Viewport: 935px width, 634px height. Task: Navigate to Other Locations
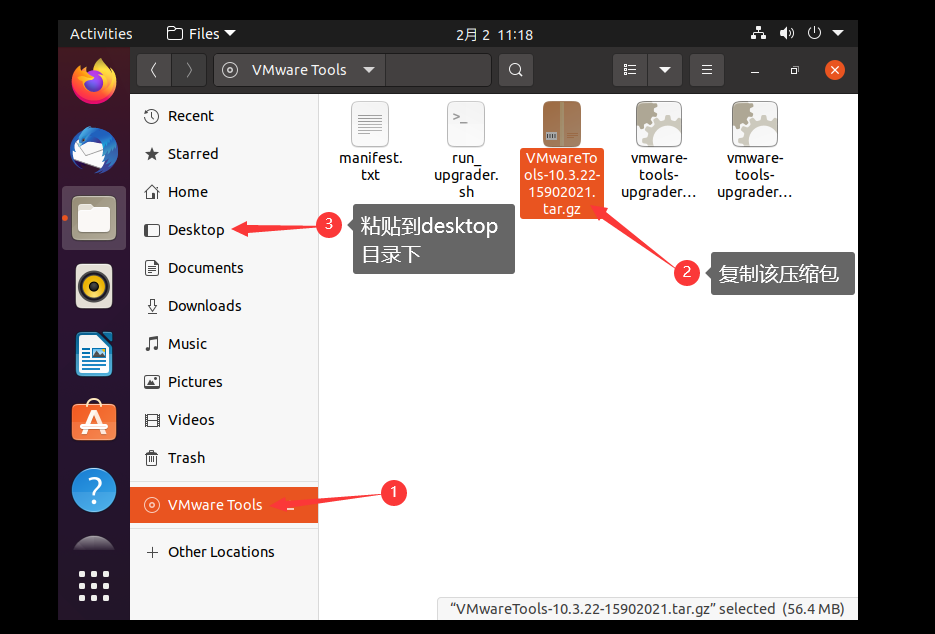pyautogui.click(x=222, y=551)
